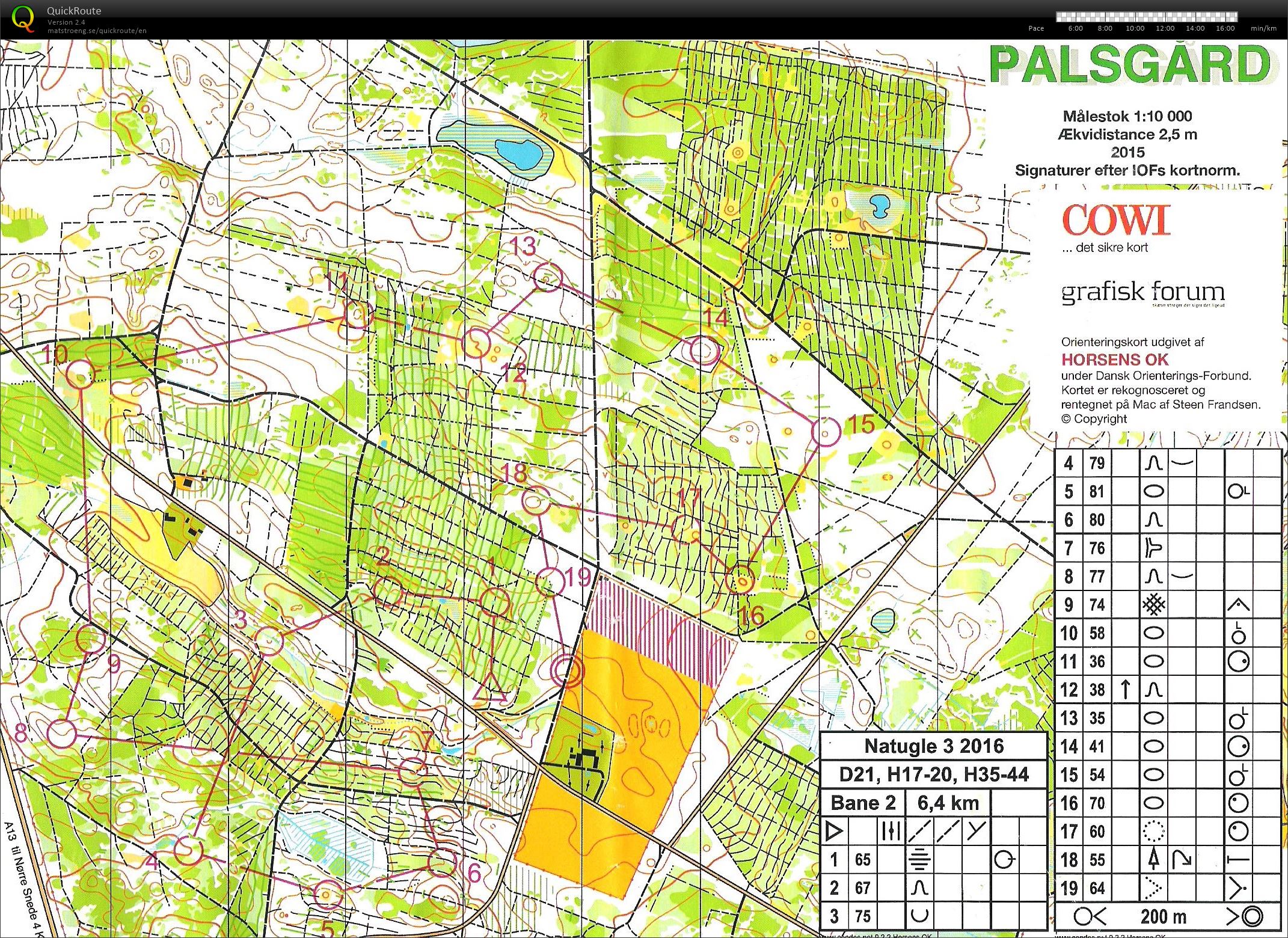Click code 74 in the control descriptions

pyautogui.click(x=1097, y=604)
